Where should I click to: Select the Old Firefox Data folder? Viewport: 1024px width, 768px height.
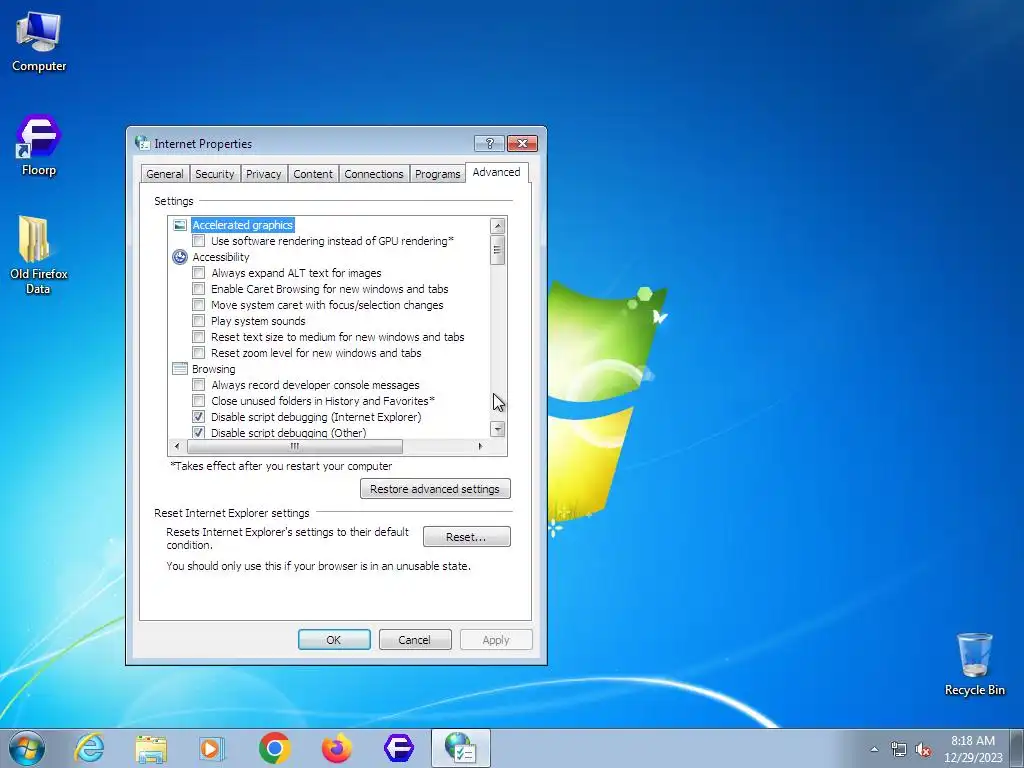pos(39,255)
